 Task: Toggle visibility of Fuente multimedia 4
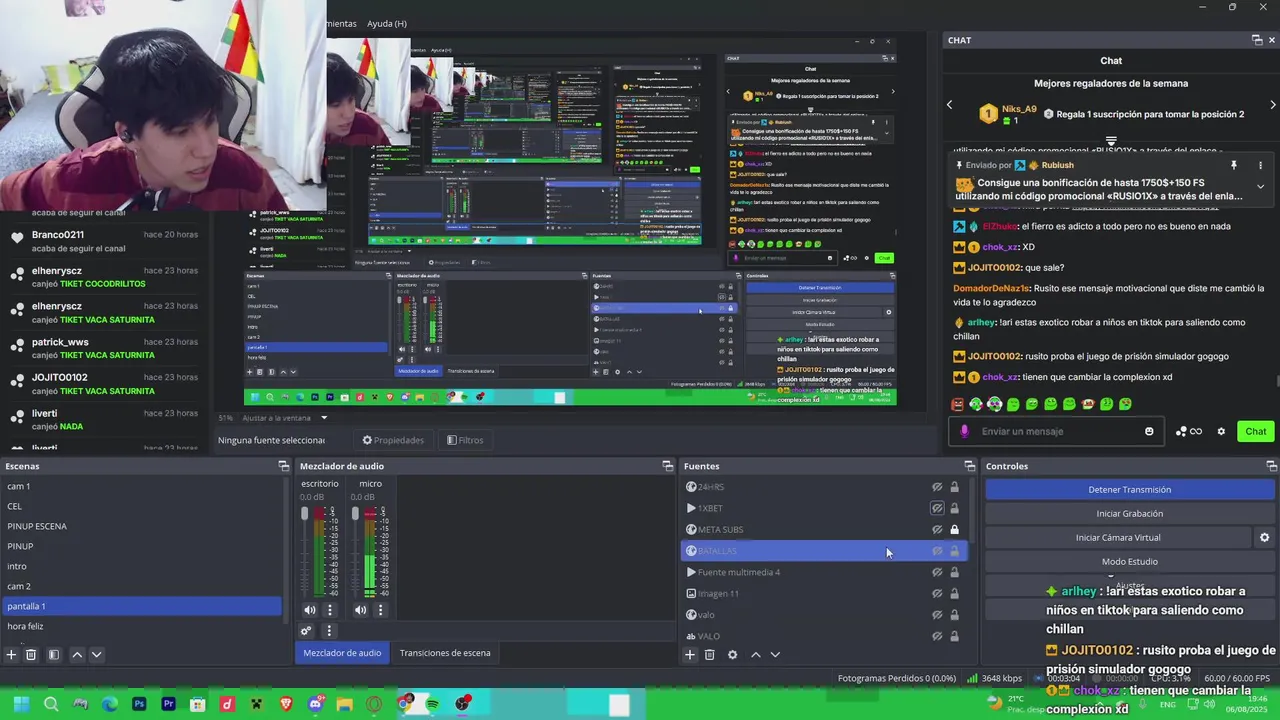(937, 573)
